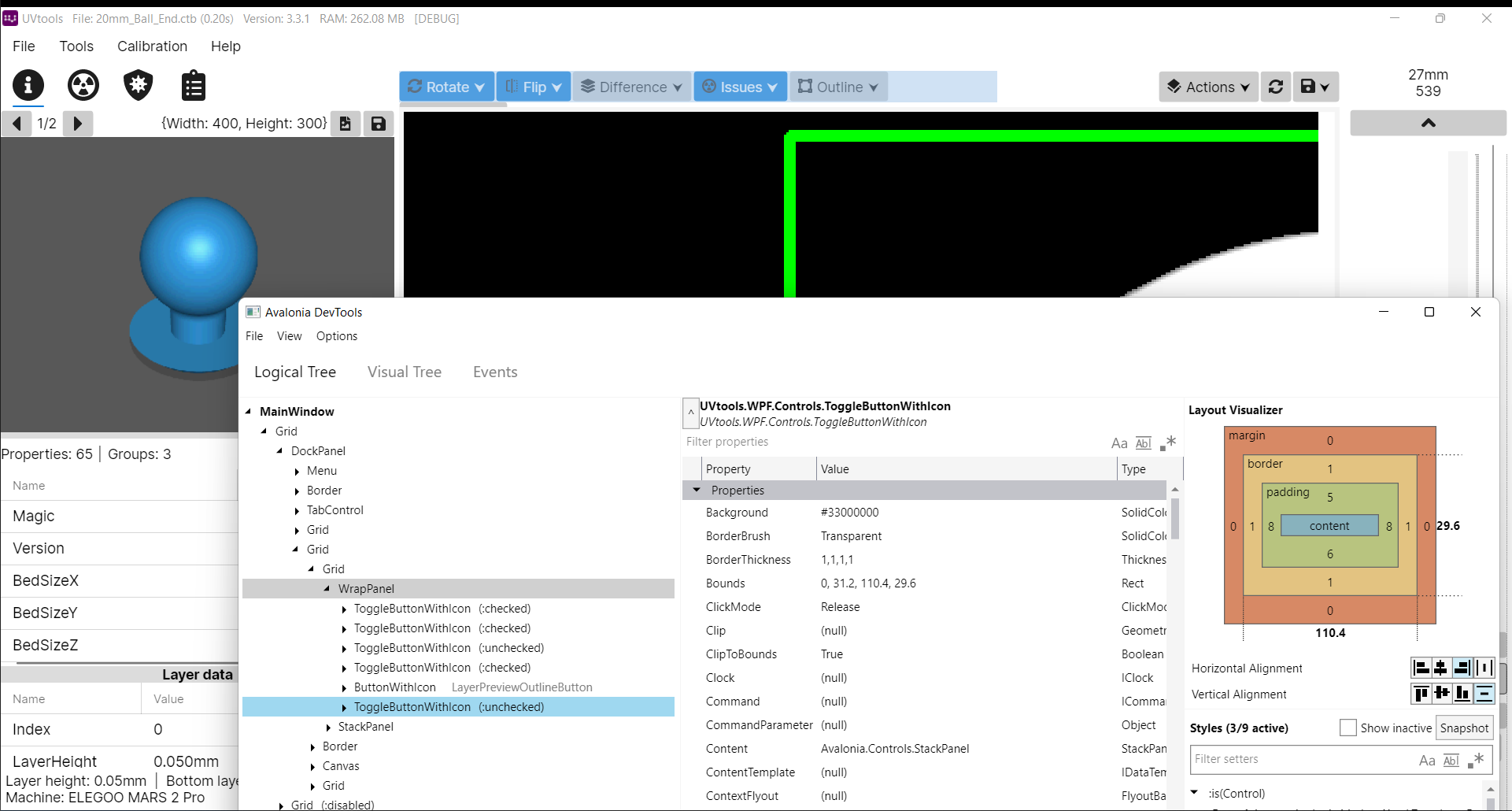Select vertical top alignment option
Image resolution: width=1512 pixels, height=811 pixels.
(x=1421, y=694)
